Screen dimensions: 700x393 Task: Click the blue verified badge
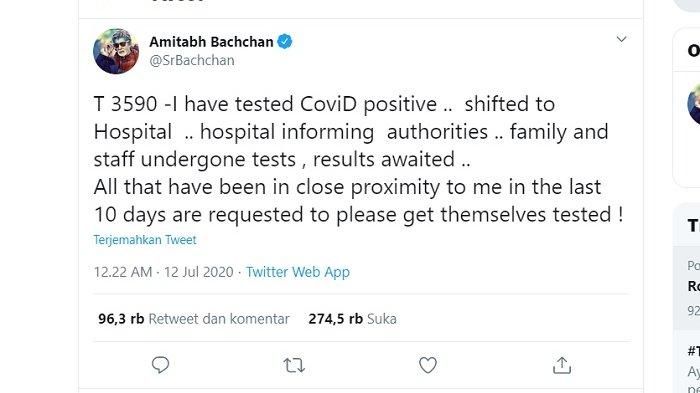point(285,42)
